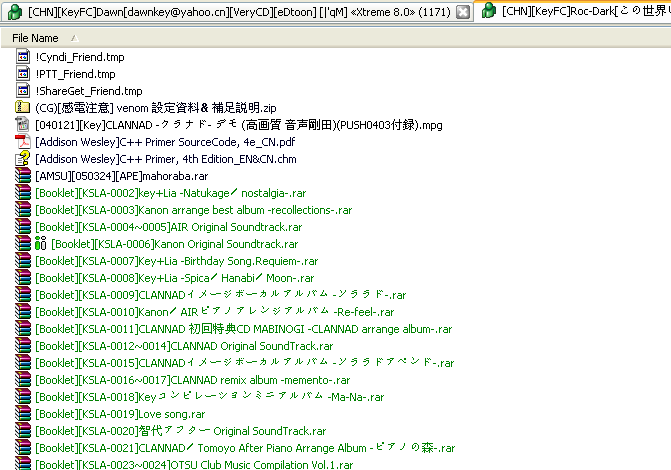Select KSLA-0006 Kanon Original Soundtrack.rar

coord(175,244)
